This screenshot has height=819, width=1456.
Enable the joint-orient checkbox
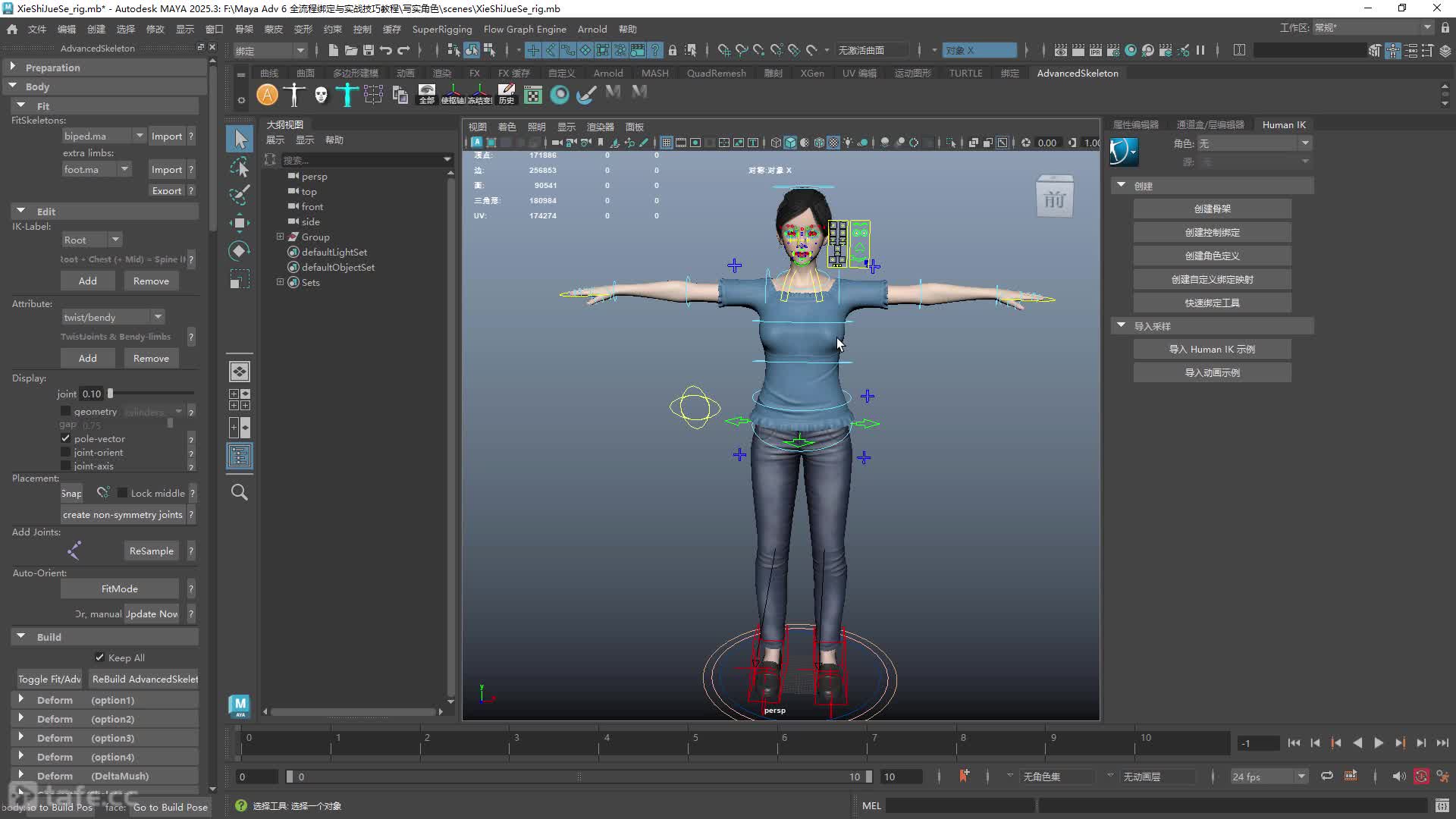click(x=66, y=452)
